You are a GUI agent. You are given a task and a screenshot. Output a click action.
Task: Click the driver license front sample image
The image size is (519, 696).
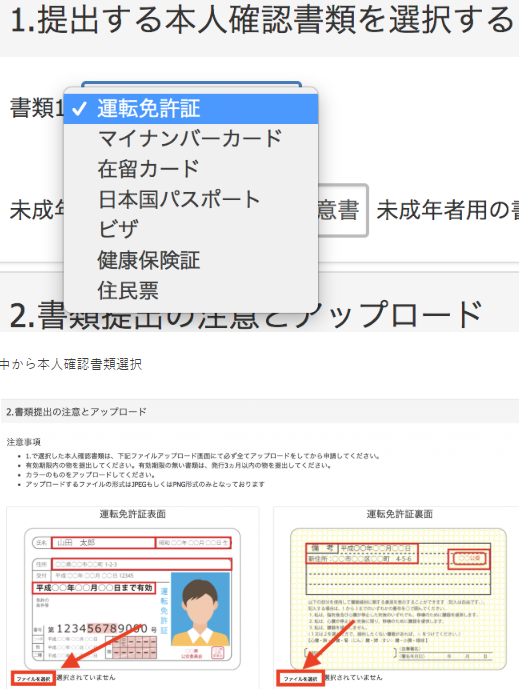(132, 599)
